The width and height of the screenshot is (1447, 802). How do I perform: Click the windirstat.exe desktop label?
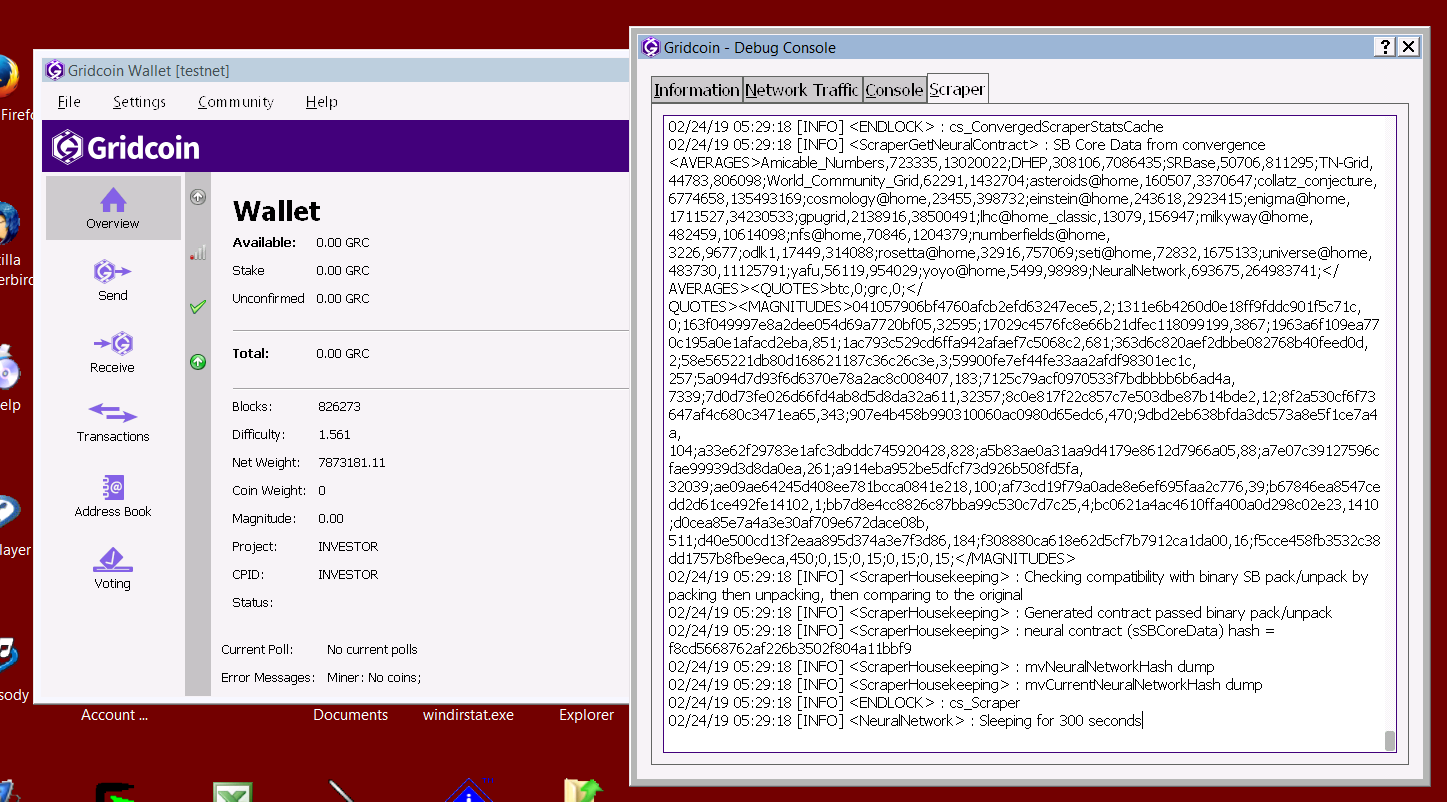pyautogui.click(x=468, y=715)
